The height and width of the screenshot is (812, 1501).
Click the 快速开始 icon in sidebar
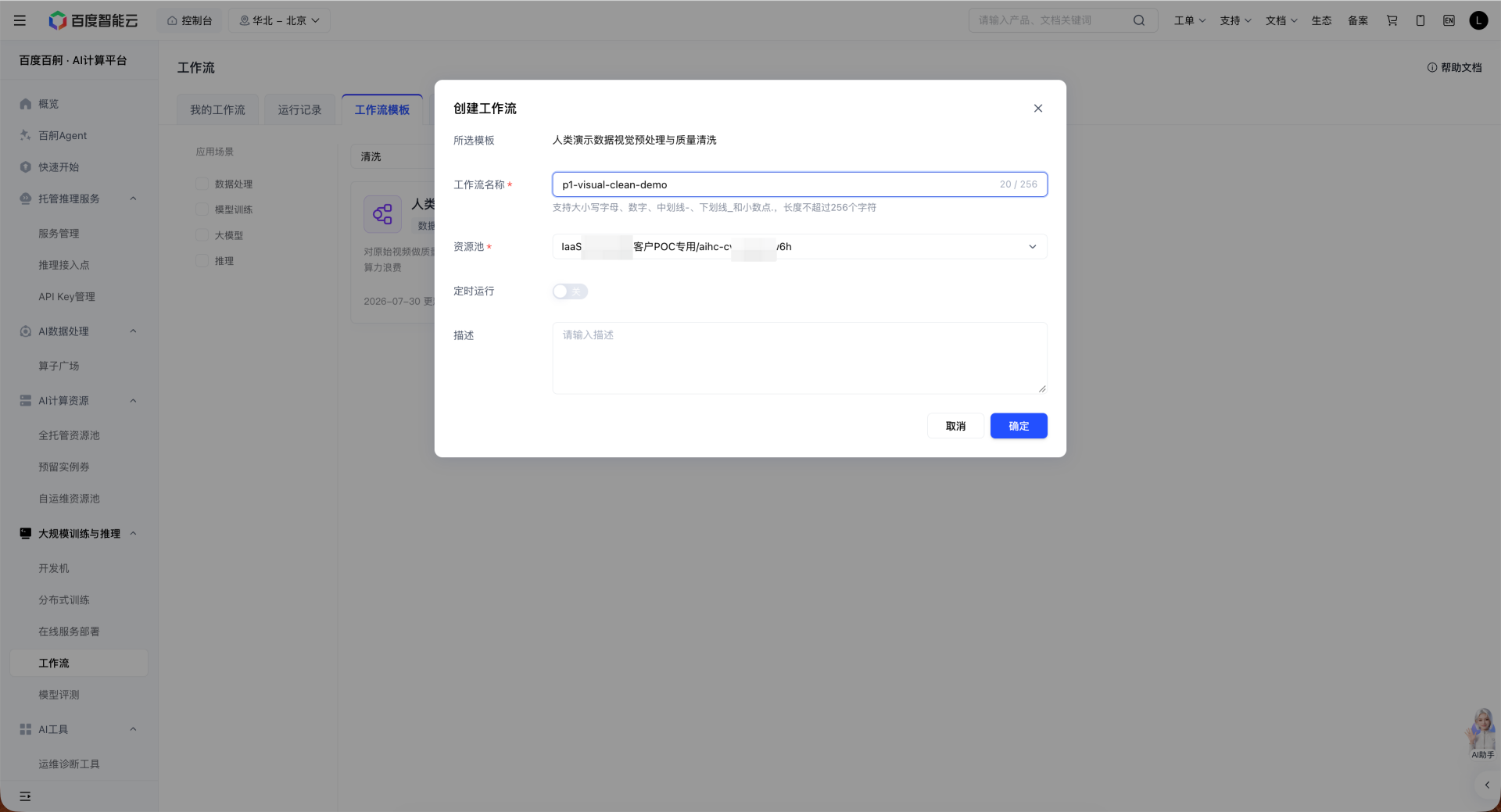click(26, 166)
